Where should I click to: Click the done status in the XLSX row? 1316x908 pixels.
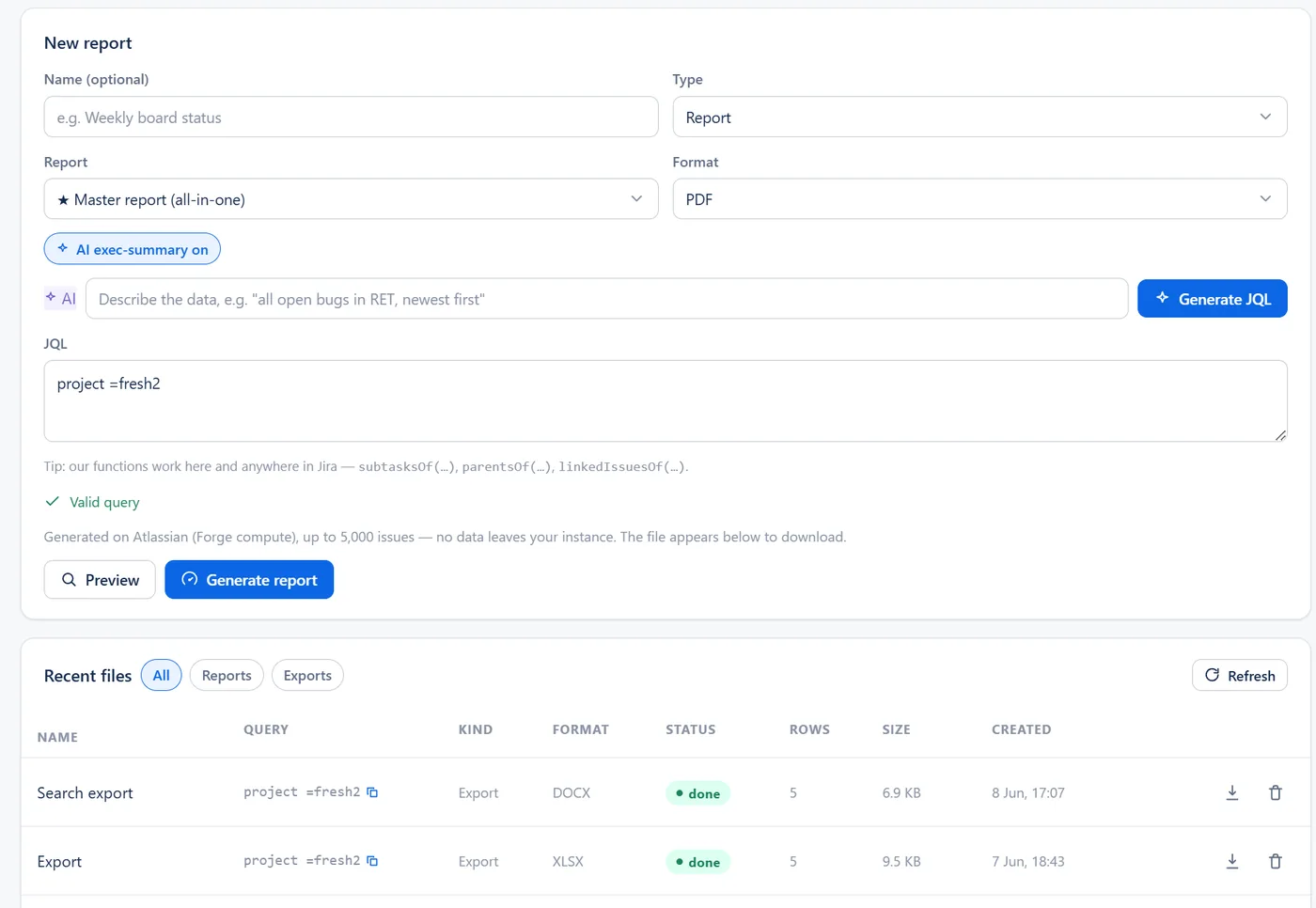coord(697,862)
